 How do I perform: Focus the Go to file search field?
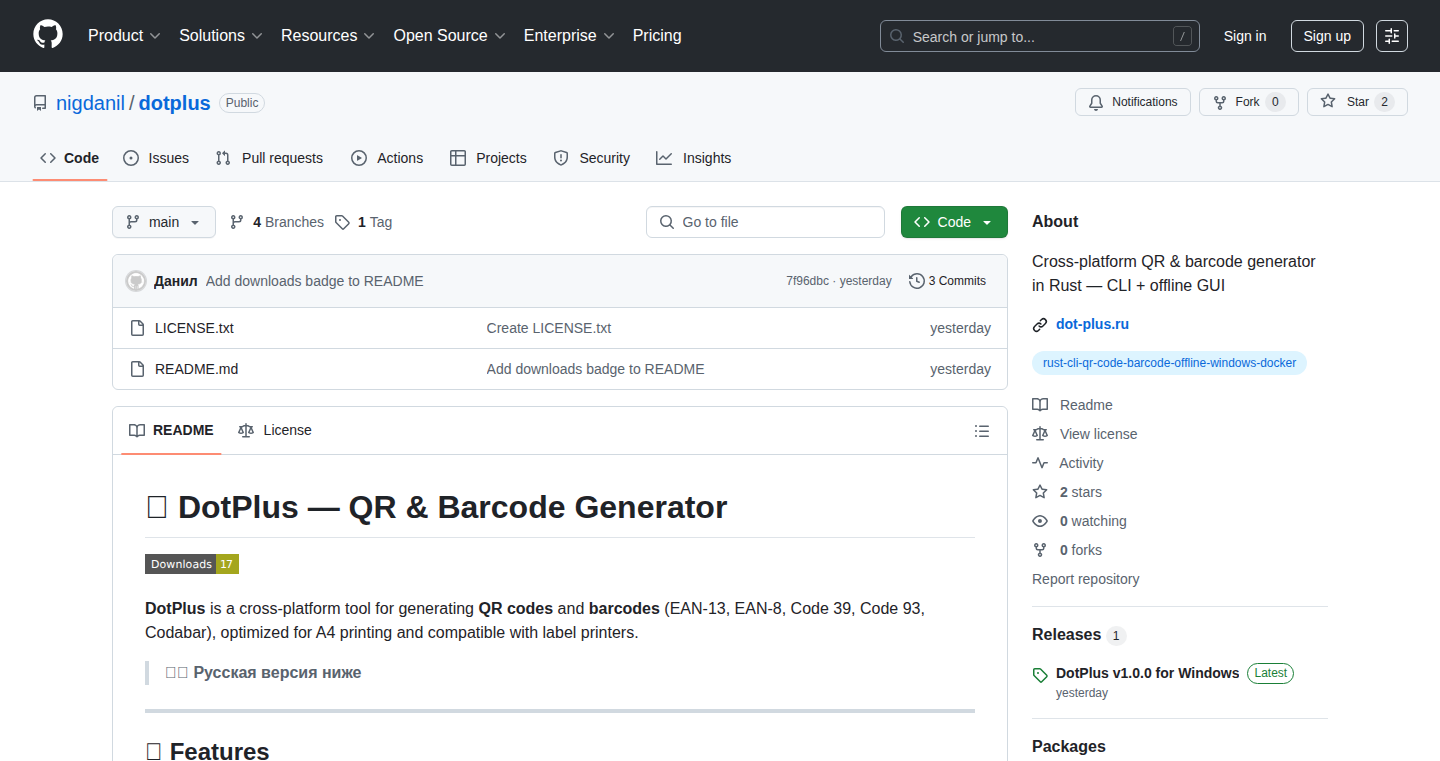point(765,222)
